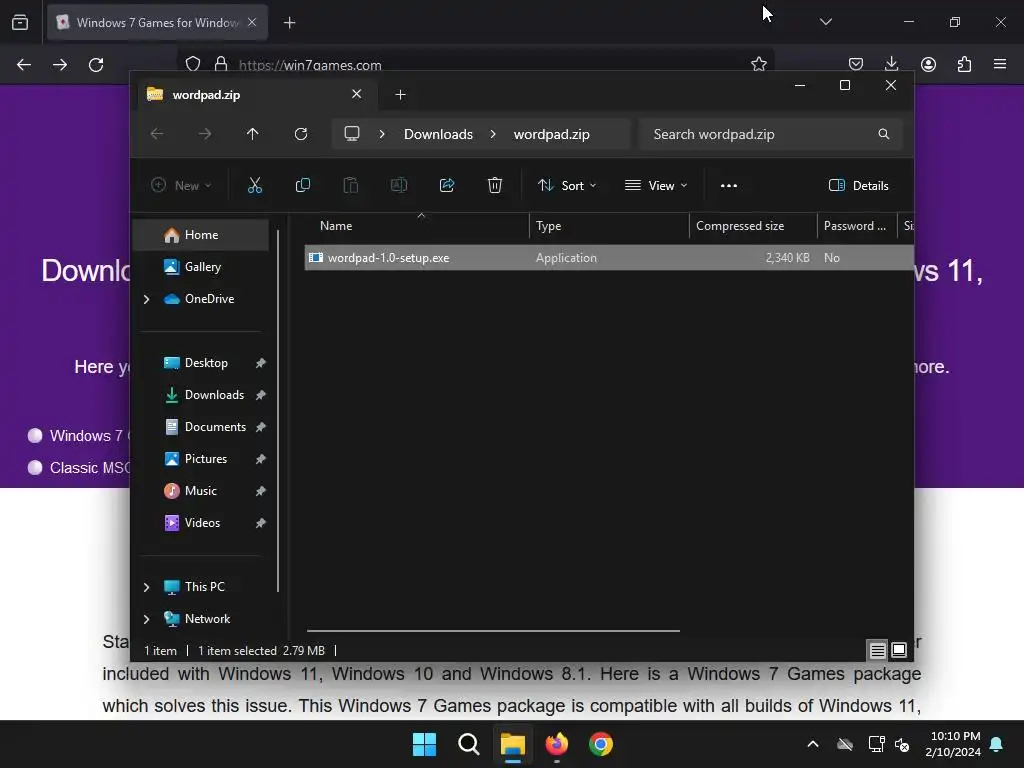
Task: Click the Search wordpad.zip field
Action: 771,134
